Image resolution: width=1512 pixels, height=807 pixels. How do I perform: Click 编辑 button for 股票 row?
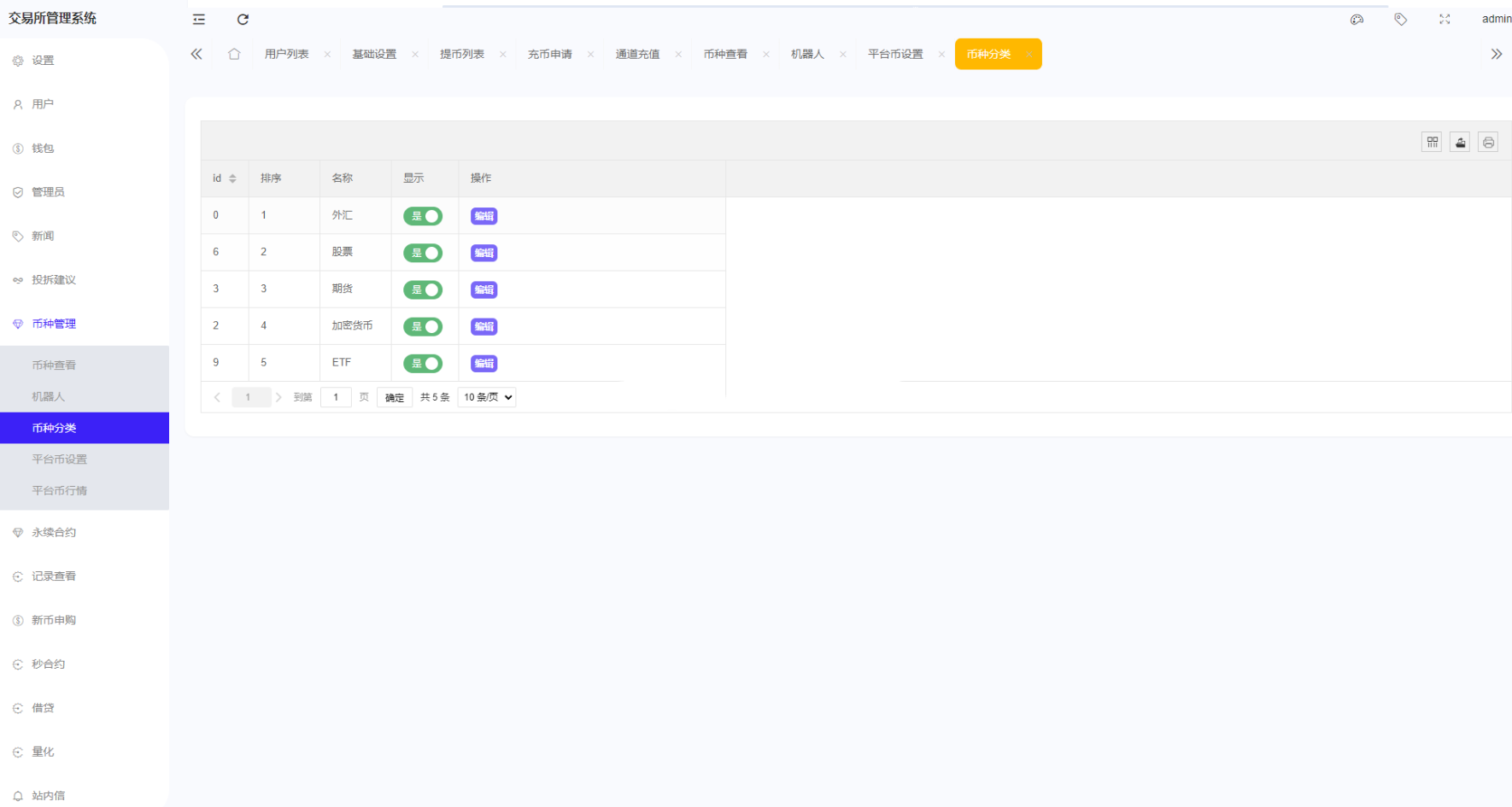tap(483, 253)
